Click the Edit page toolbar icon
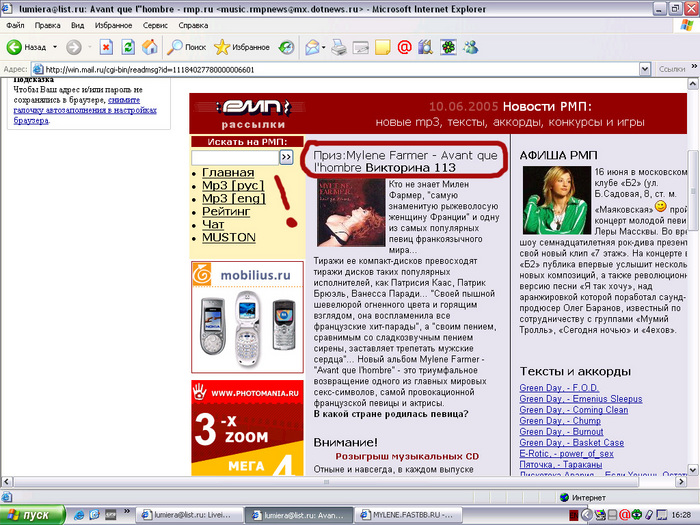700x525 pixels. click(x=361, y=47)
